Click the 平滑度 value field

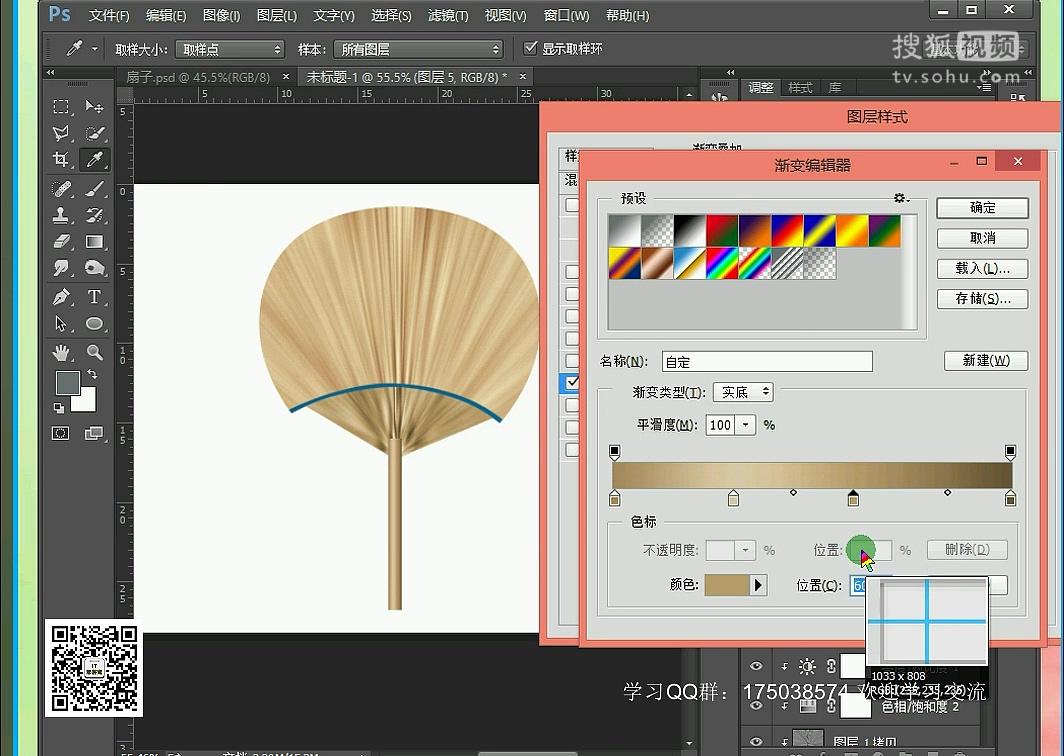pos(721,425)
